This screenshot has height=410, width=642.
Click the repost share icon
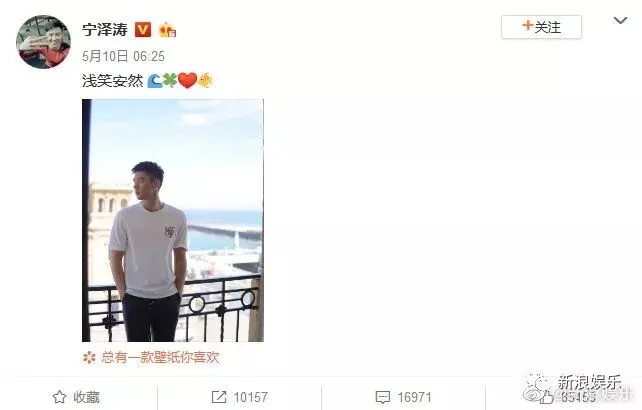(x=219, y=397)
